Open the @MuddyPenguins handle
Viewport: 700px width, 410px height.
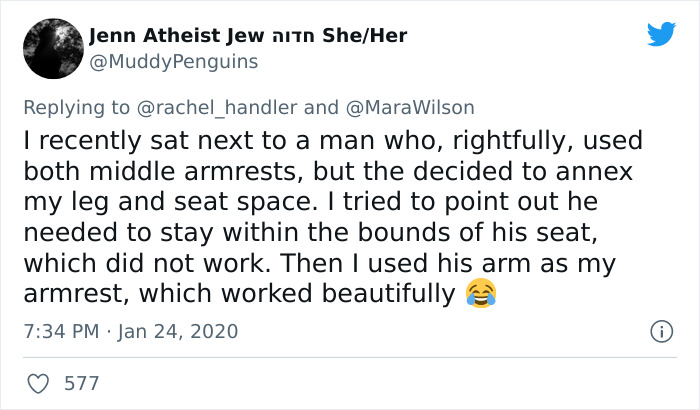(x=173, y=61)
